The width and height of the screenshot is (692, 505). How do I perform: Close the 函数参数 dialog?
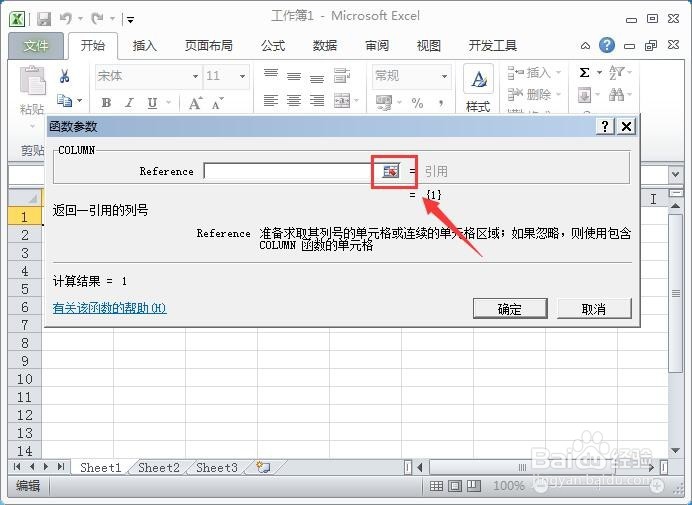coord(626,126)
